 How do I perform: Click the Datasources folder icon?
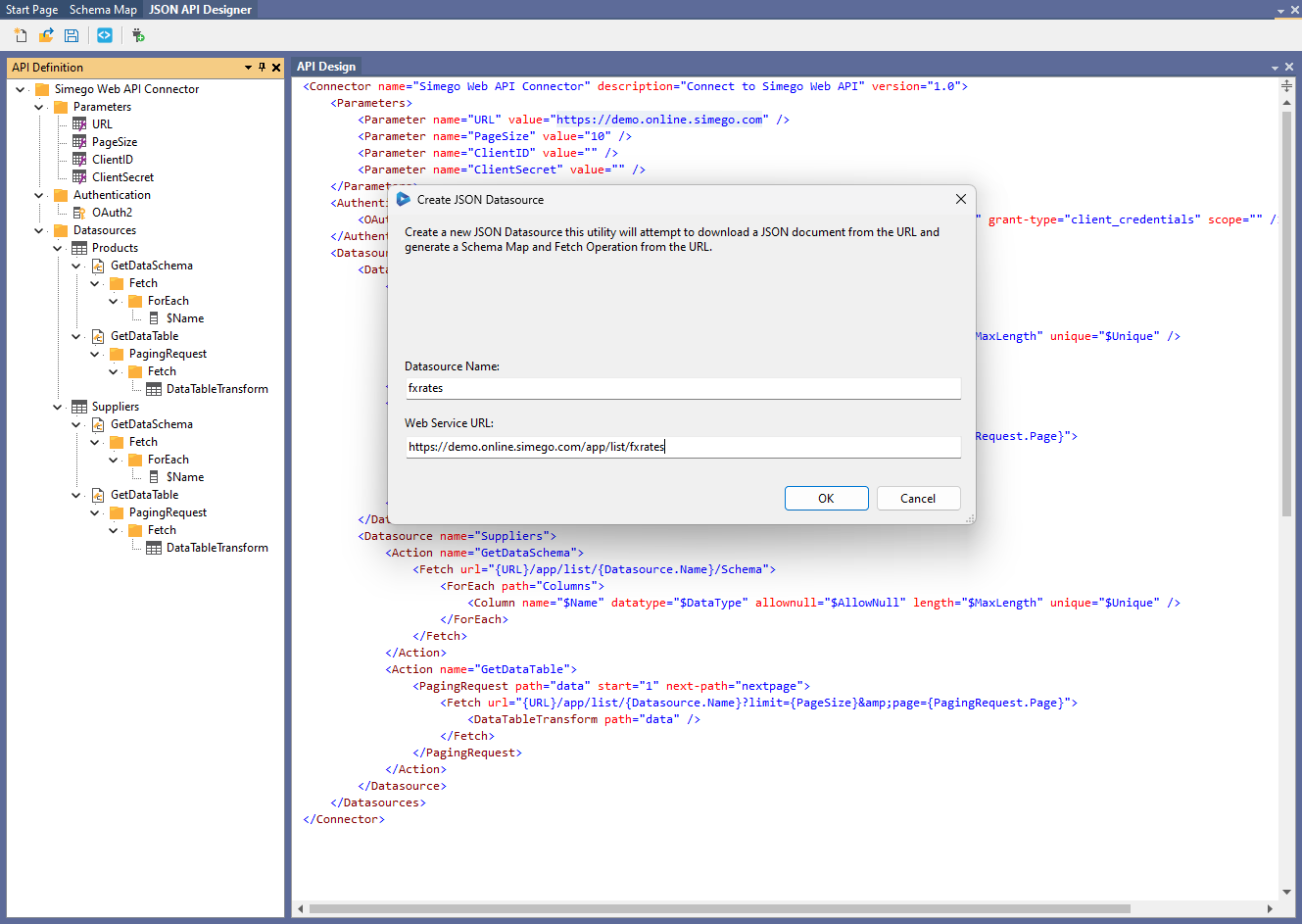[61, 230]
